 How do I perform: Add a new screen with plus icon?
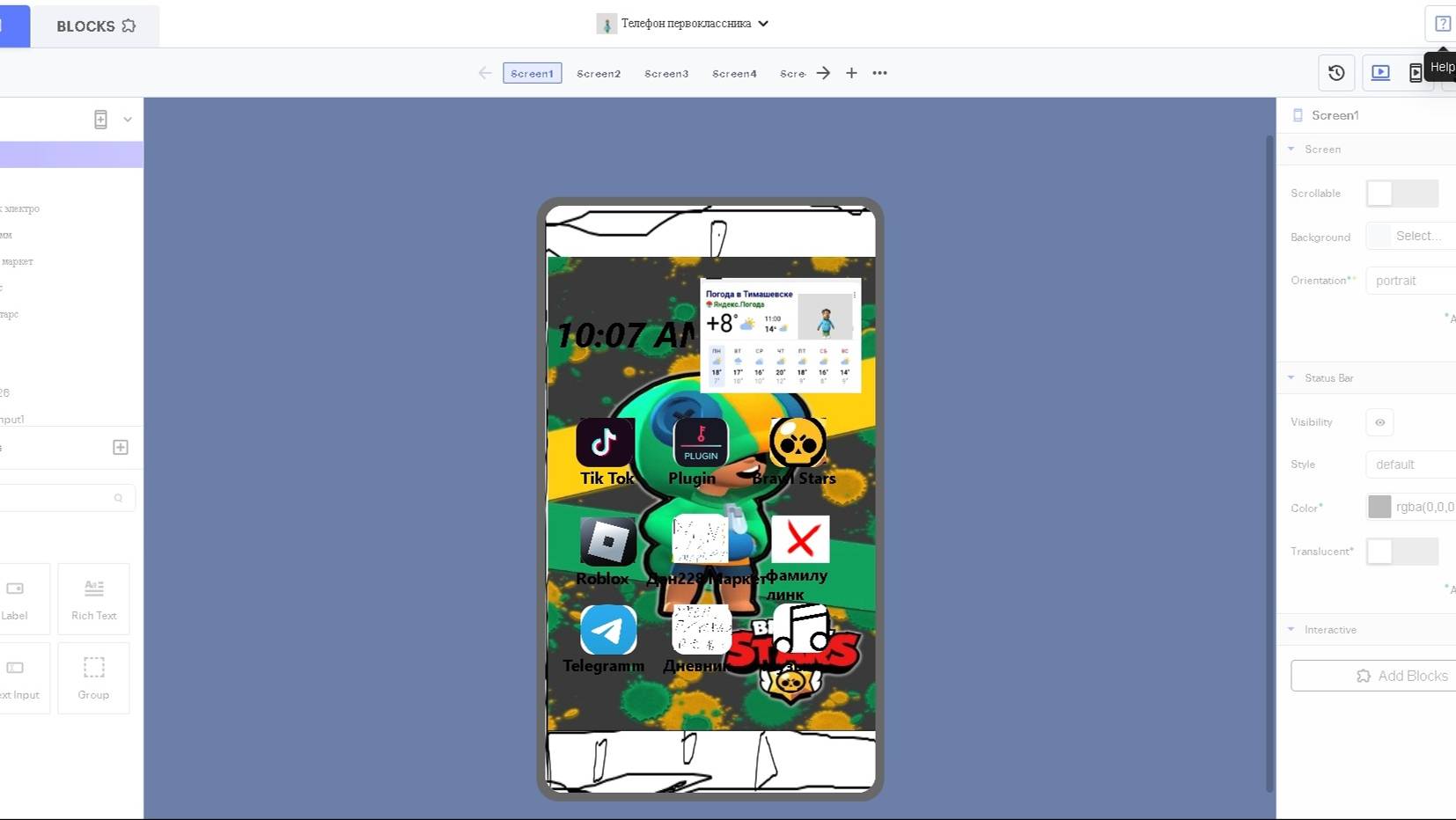(x=851, y=73)
